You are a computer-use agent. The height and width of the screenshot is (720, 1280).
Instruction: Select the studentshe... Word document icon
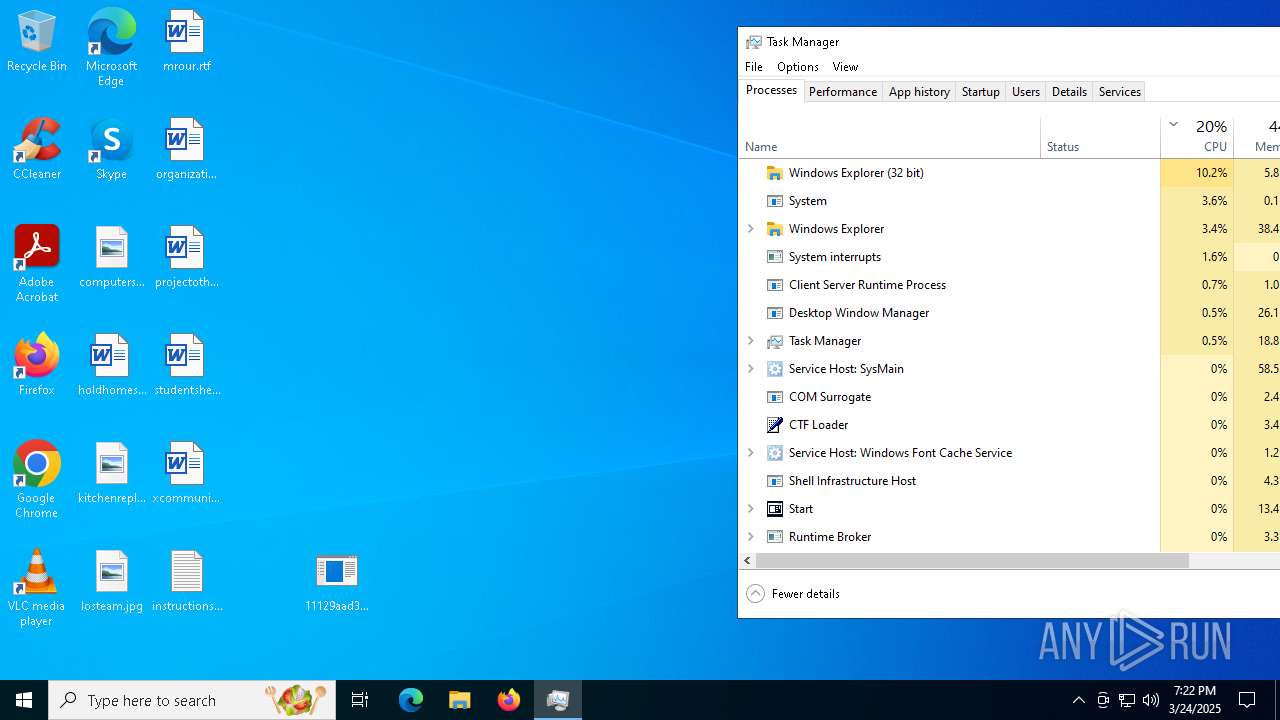click(186, 365)
